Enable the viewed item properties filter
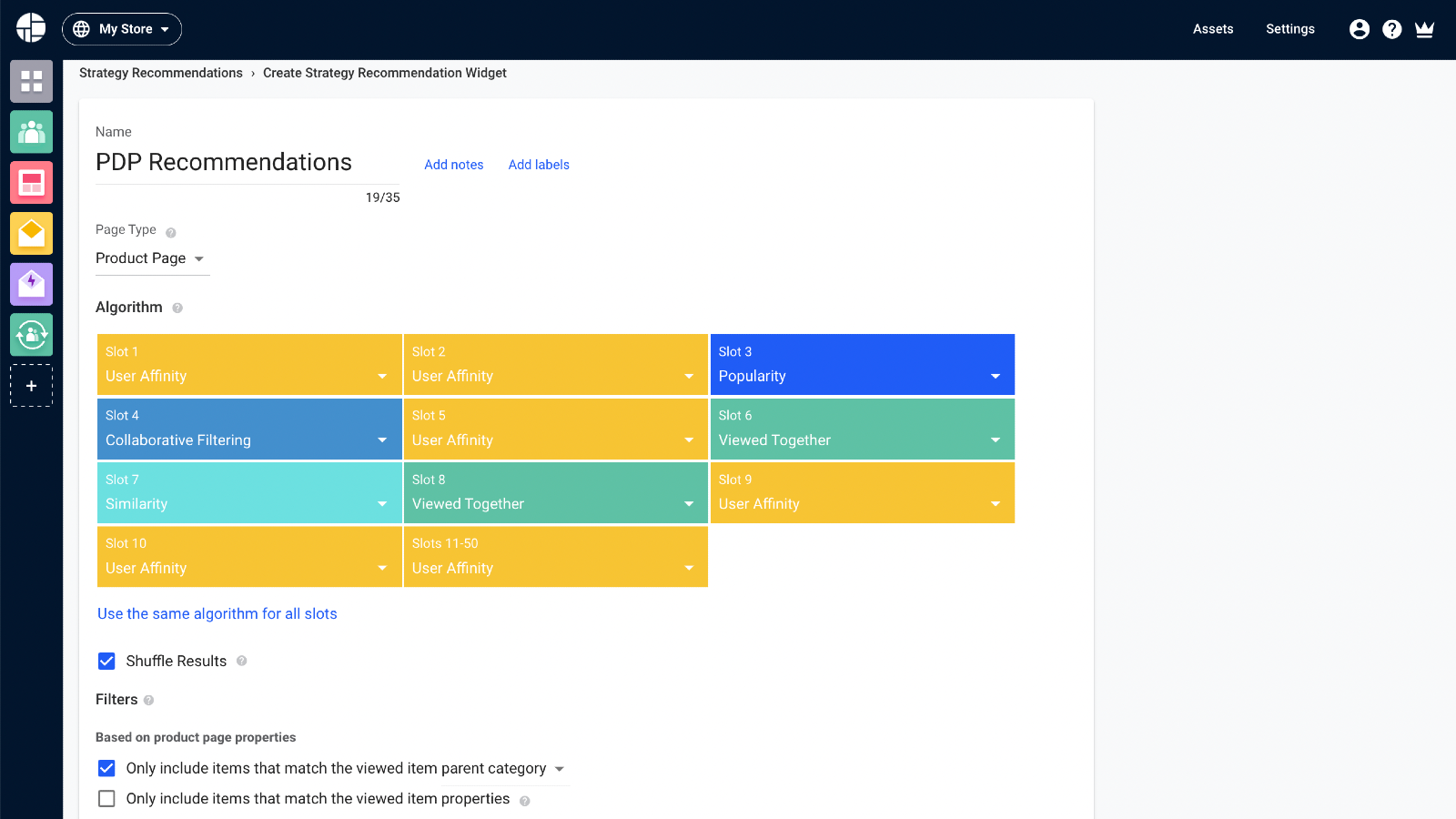Image resolution: width=1456 pixels, height=819 pixels. [x=106, y=798]
